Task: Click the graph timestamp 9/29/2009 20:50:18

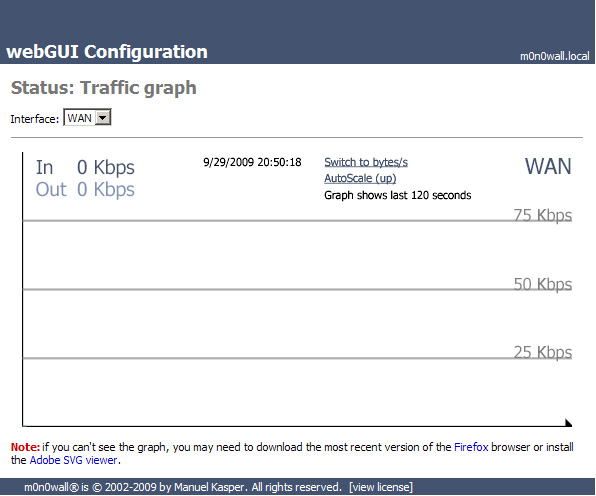Action: (252, 162)
